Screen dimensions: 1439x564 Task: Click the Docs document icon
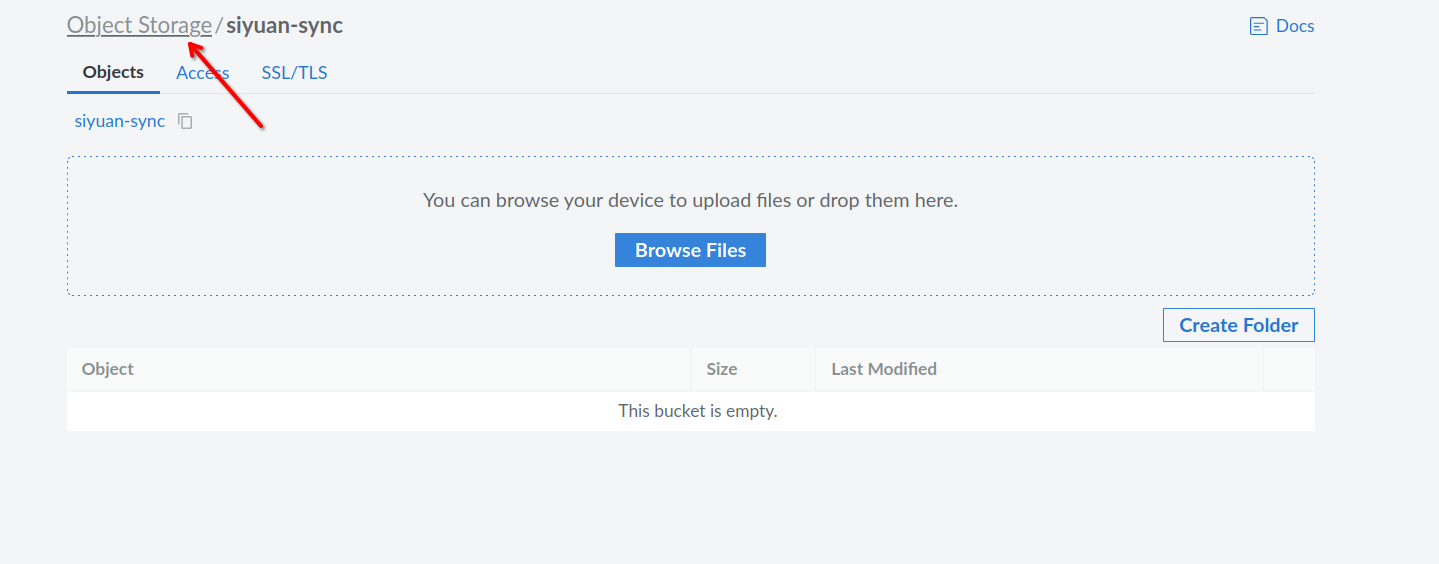[1259, 27]
